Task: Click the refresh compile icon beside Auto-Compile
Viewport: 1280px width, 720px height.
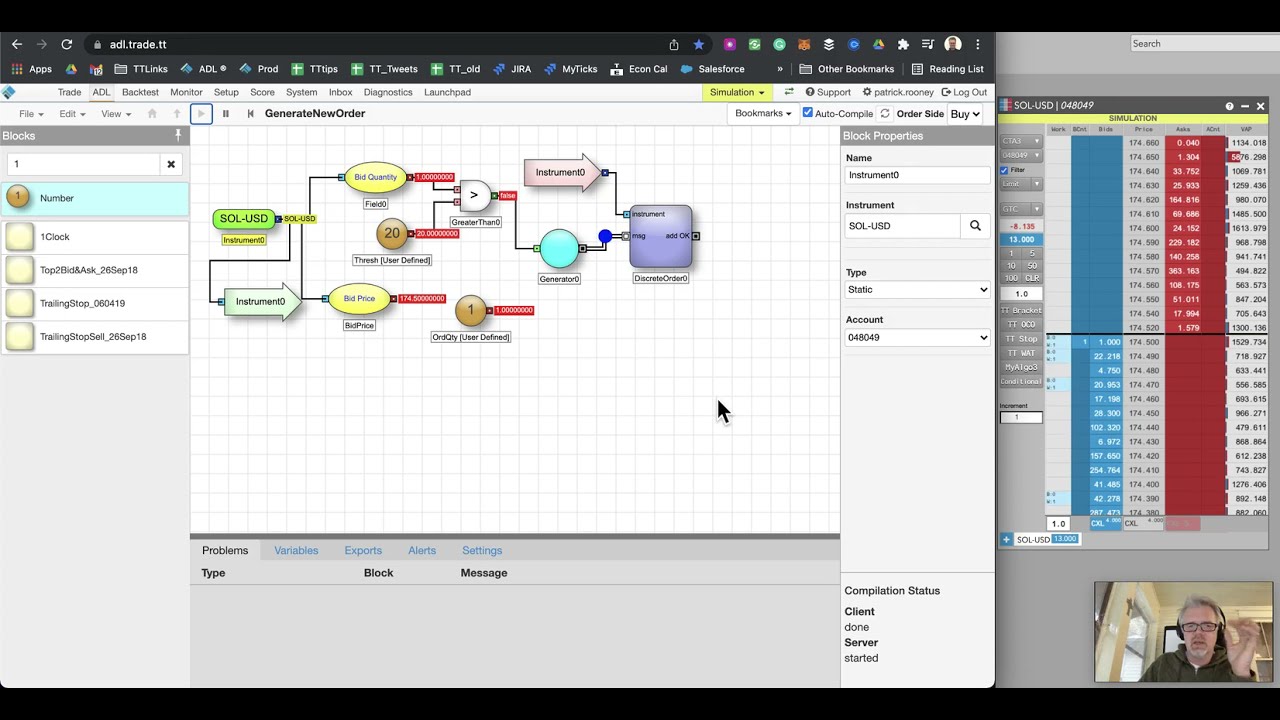Action: tap(885, 114)
